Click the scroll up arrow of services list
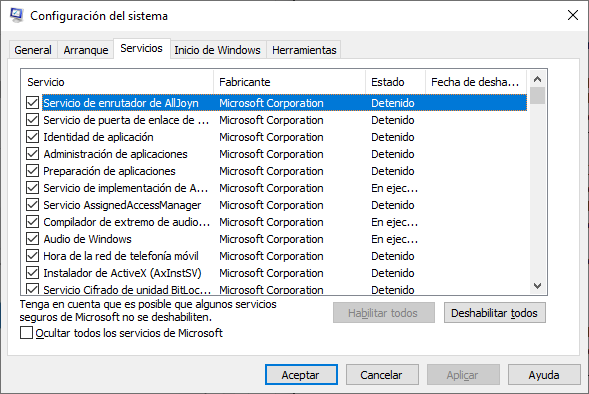Screen dimensions: 589x394 point(537,79)
